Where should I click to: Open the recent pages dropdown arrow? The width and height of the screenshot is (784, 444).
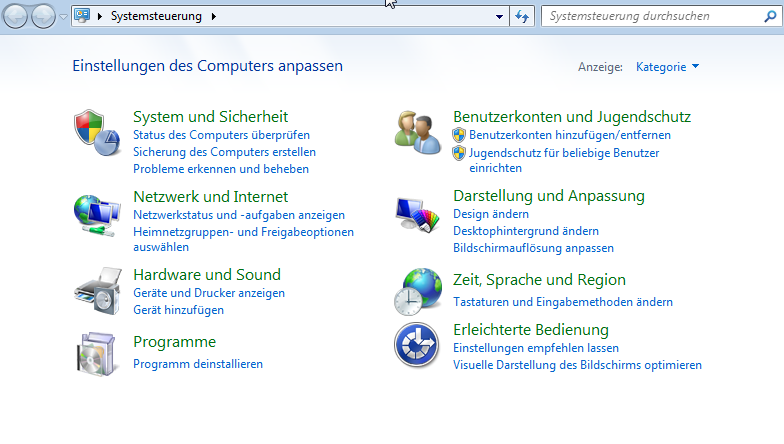[63, 16]
